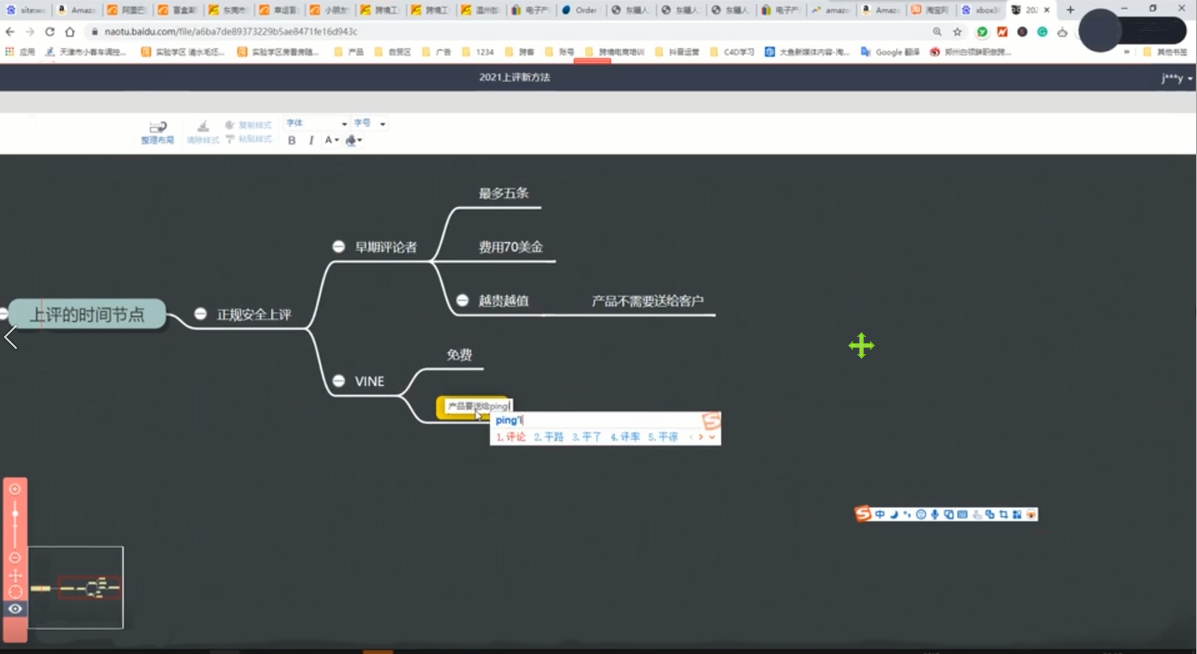The image size is (1197, 654).
Task: Click the zoom slider handle
Action: [15, 514]
